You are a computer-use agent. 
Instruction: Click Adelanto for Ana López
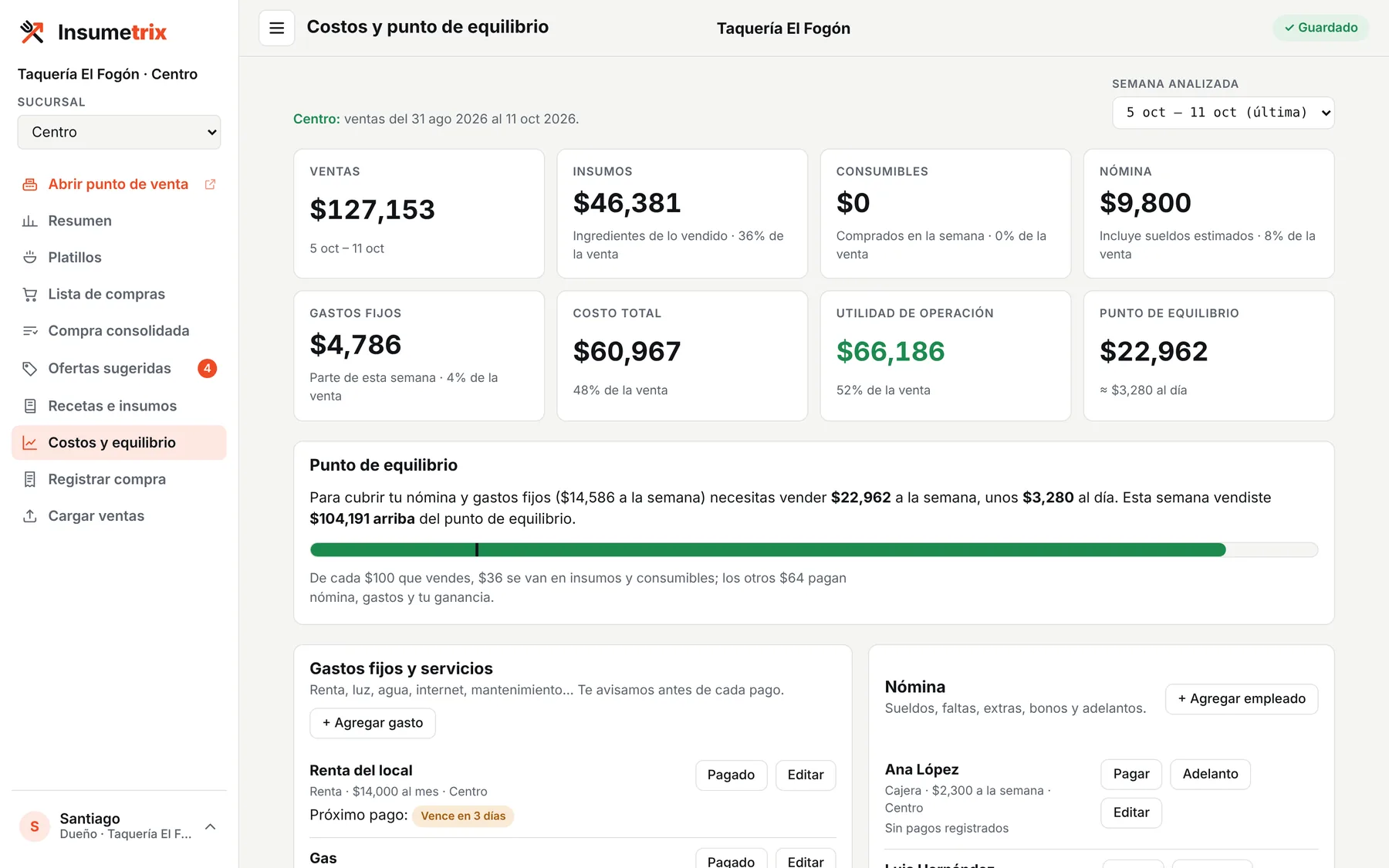(x=1211, y=775)
